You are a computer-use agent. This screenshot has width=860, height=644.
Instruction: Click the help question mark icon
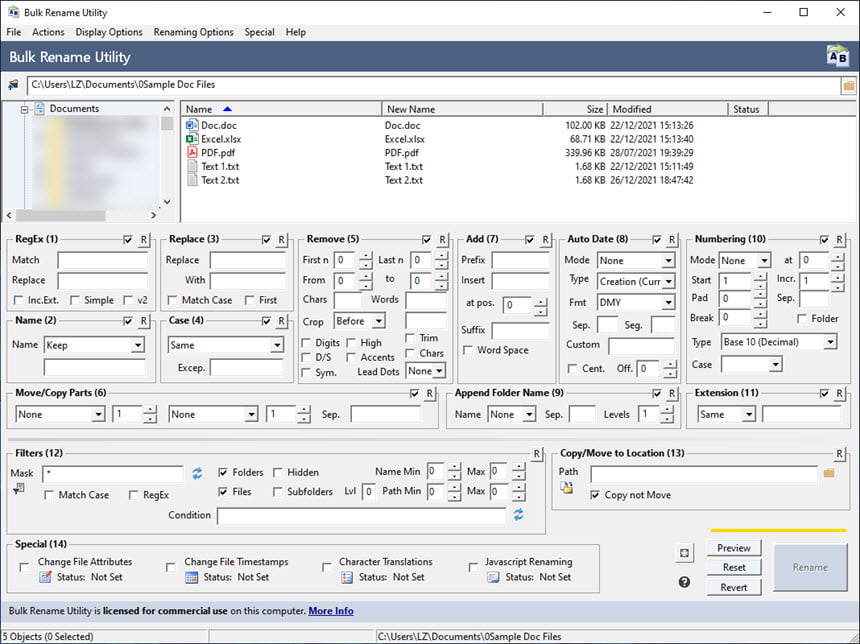[684, 582]
